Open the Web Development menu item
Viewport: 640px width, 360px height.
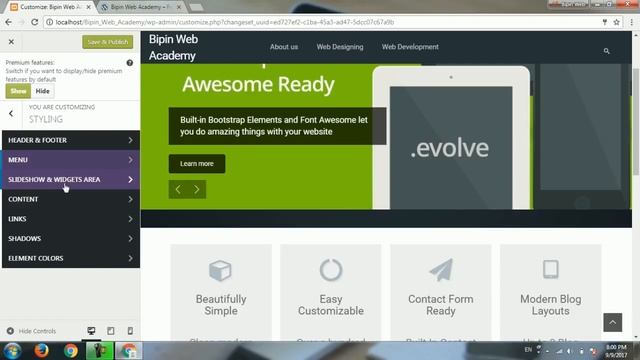pos(410,47)
